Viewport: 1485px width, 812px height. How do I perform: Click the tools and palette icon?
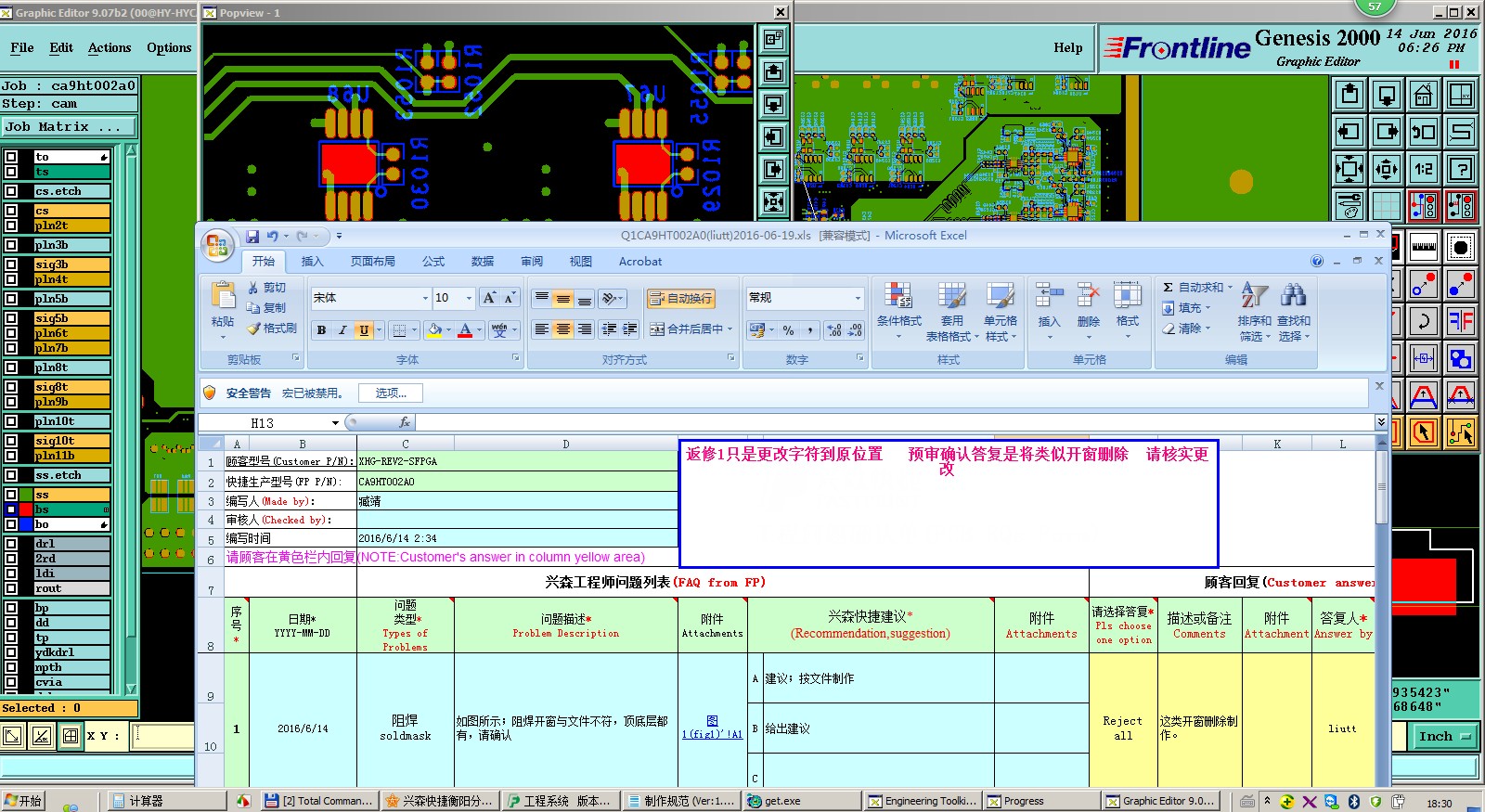(1349, 205)
